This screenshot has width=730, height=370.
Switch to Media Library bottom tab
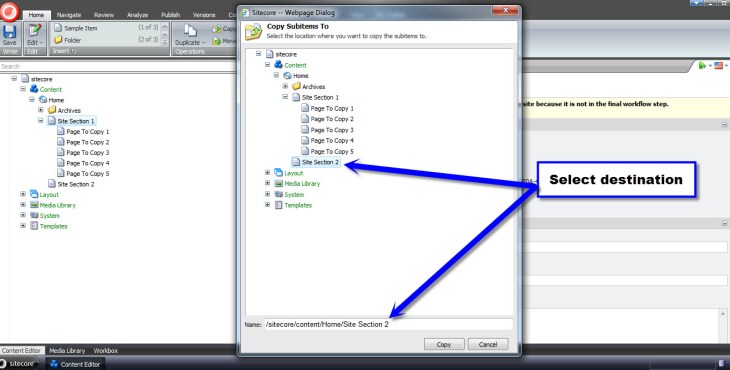point(67,350)
